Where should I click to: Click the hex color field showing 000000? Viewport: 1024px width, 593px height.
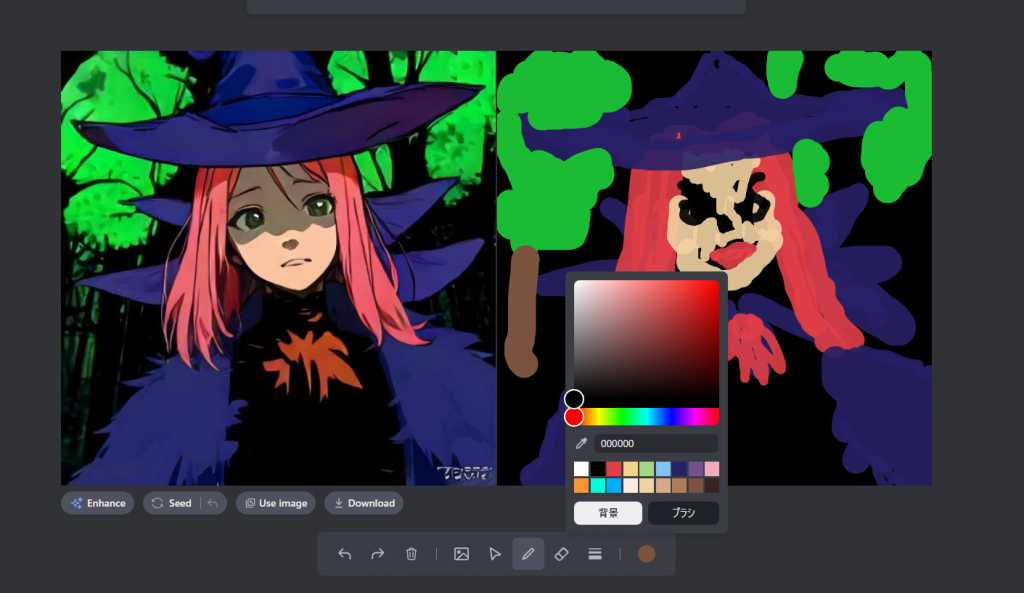[x=655, y=444]
